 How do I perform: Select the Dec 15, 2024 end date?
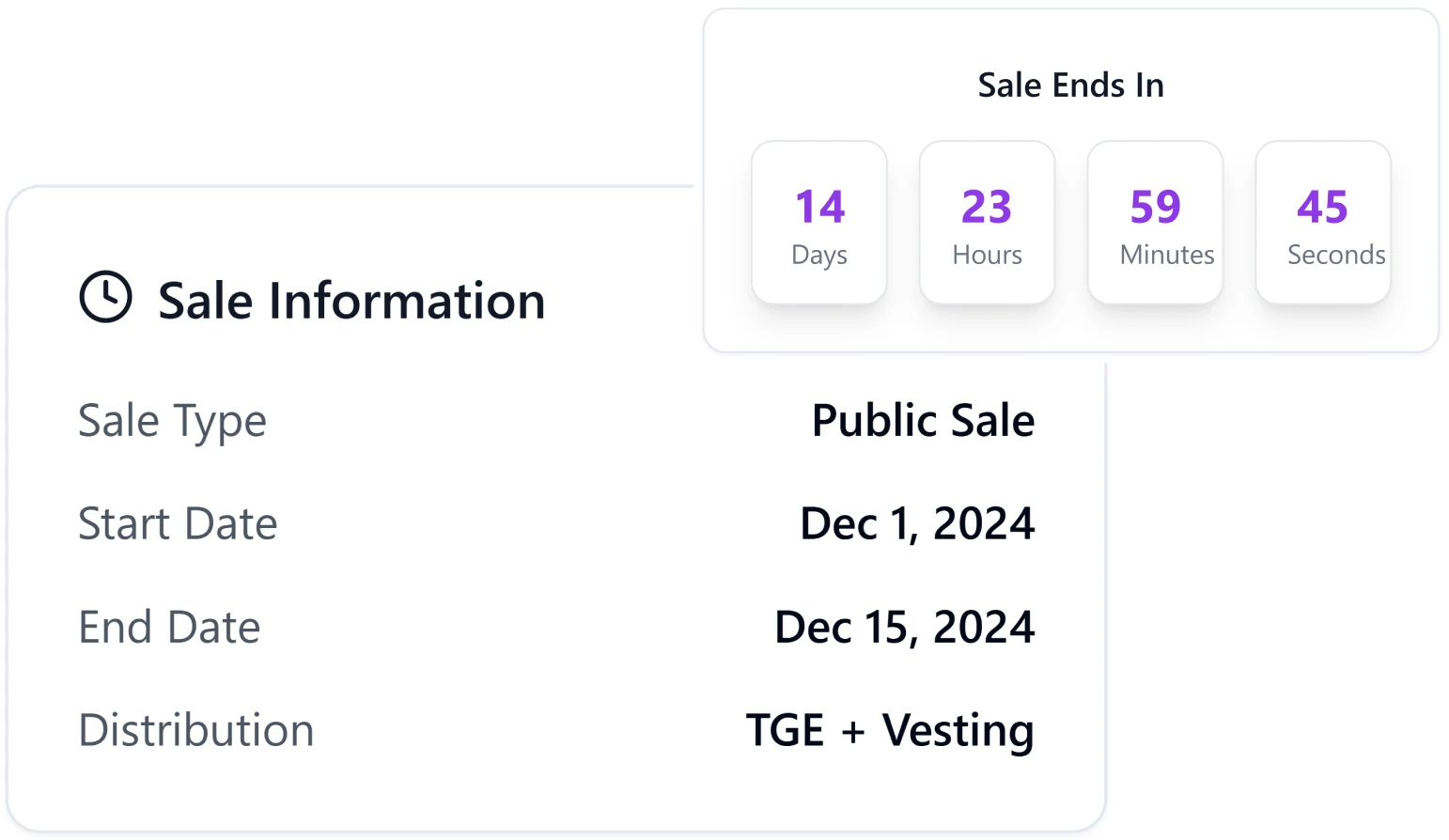pyautogui.click(x=903, y=627)
